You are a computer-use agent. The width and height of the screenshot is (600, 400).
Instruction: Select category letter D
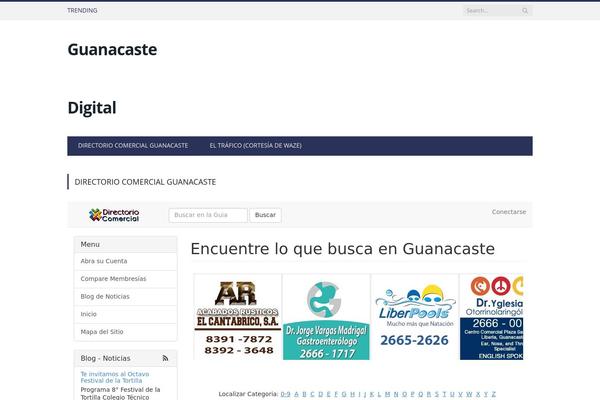click(321, 394)
